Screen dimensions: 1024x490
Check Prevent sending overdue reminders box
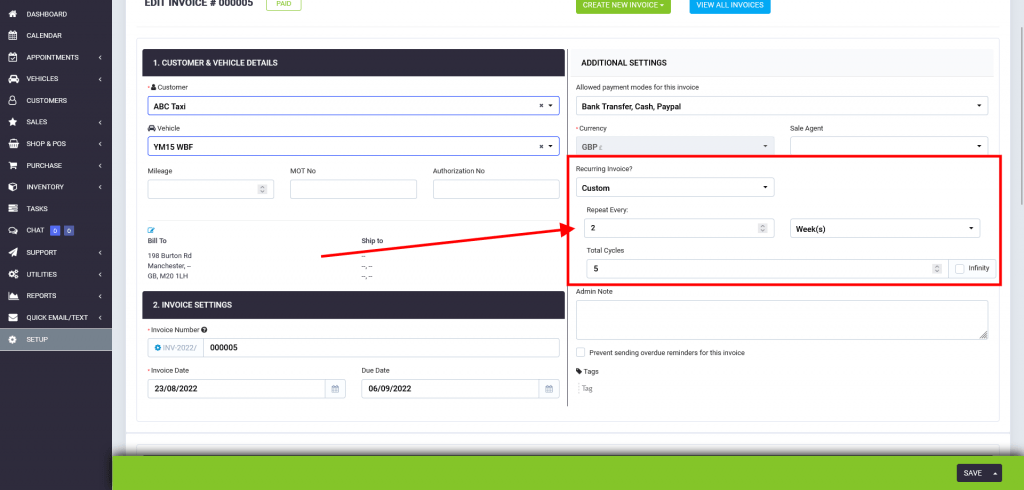tap(581, 352)
